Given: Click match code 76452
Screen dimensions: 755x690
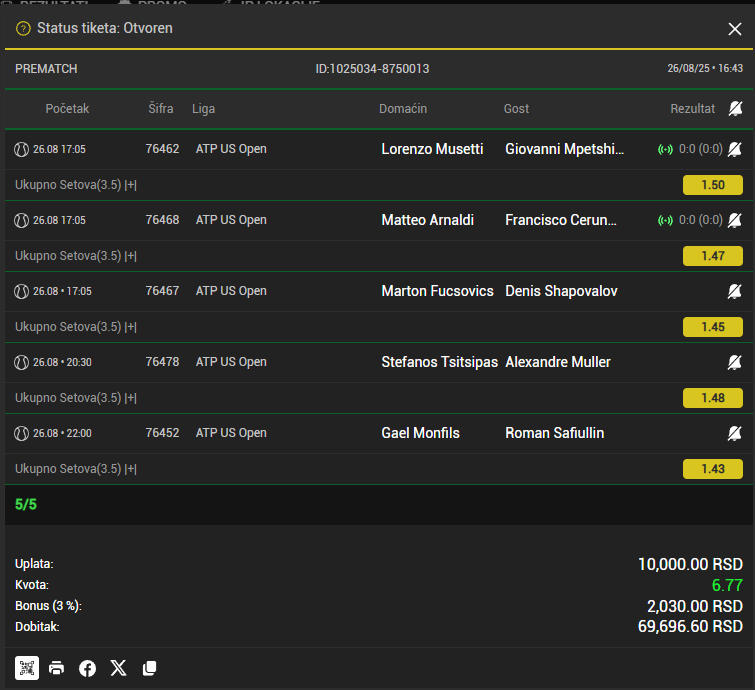Looking at the screenshot, I should click(162, 433).
